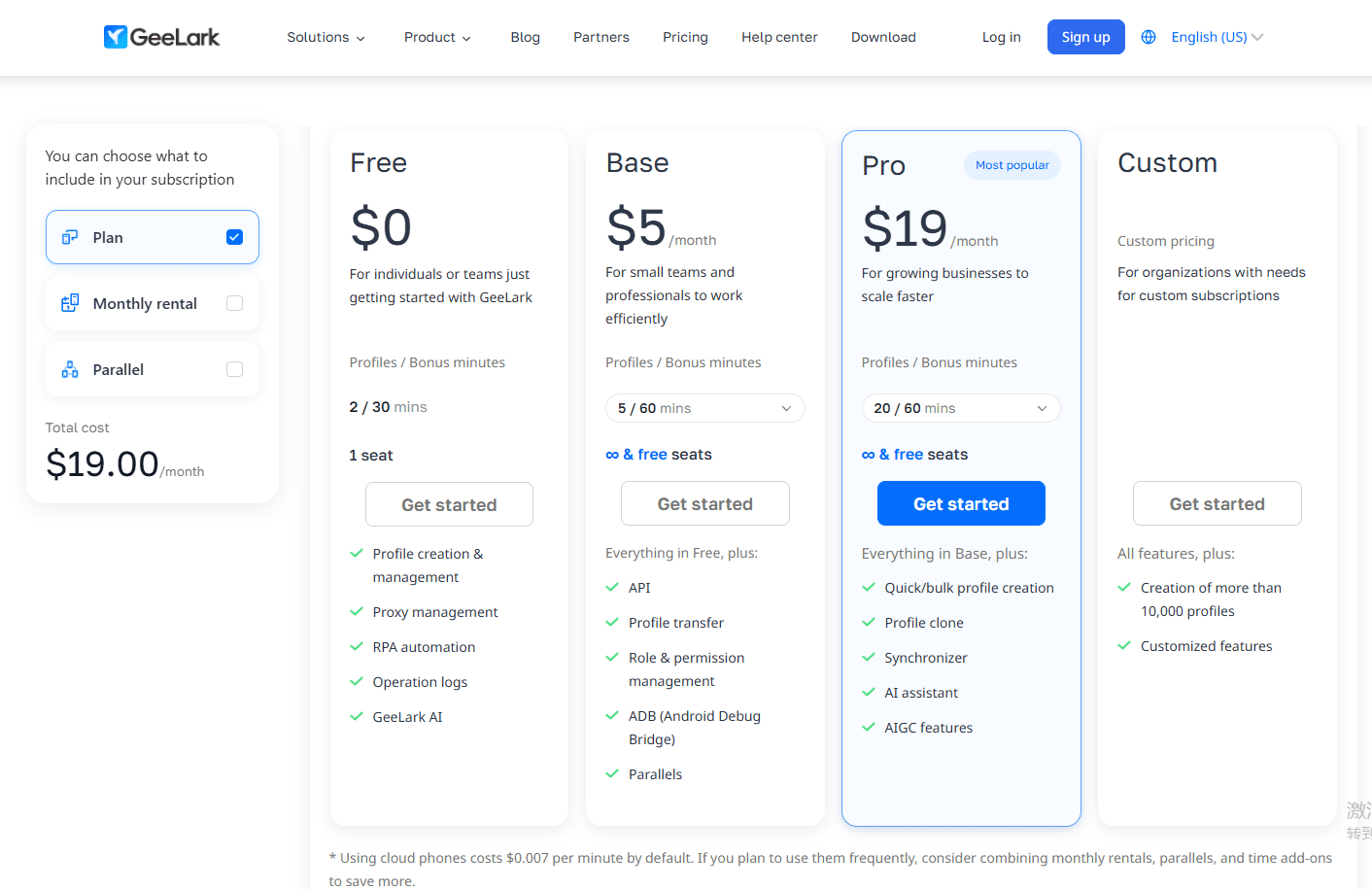Click the Monthly rental icon
The image size is (1372, 889).
(70, 303)
